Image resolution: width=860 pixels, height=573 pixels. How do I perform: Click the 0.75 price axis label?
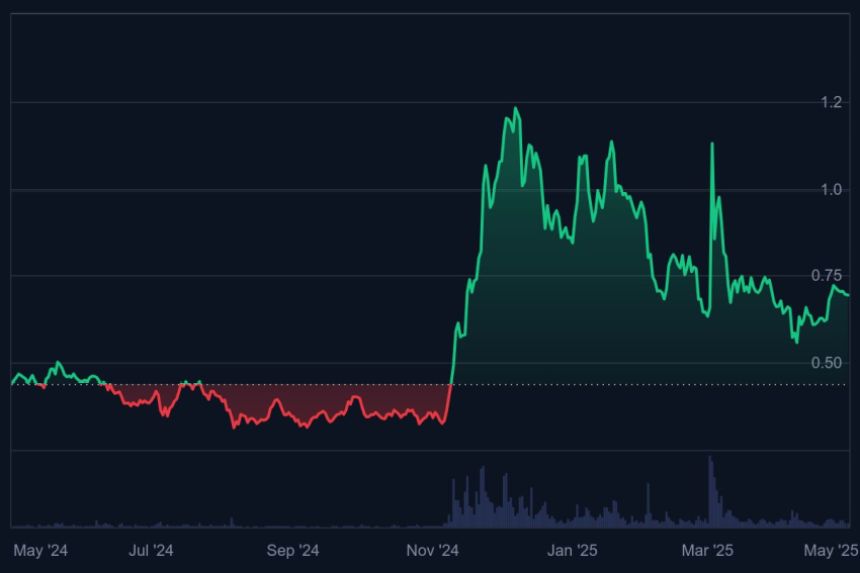pos(827,275)
